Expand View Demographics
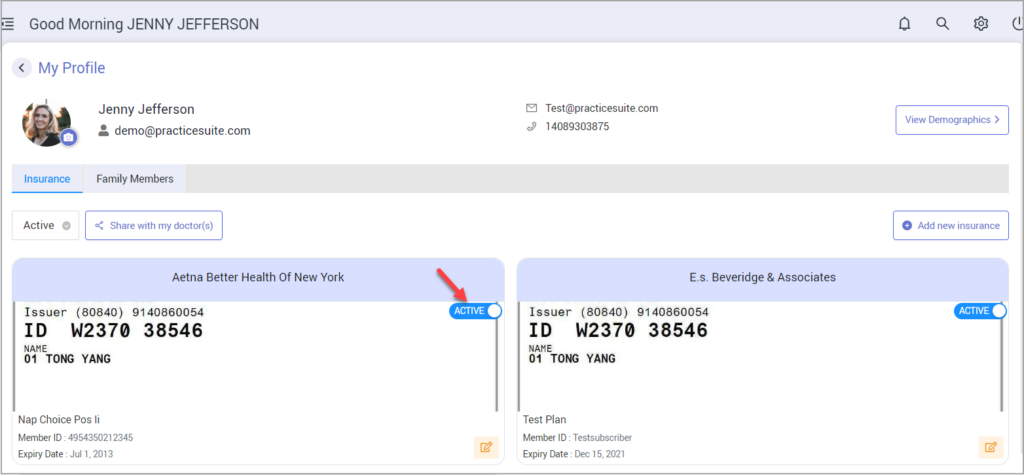The image size is (1024, 475). click(951, 120)
